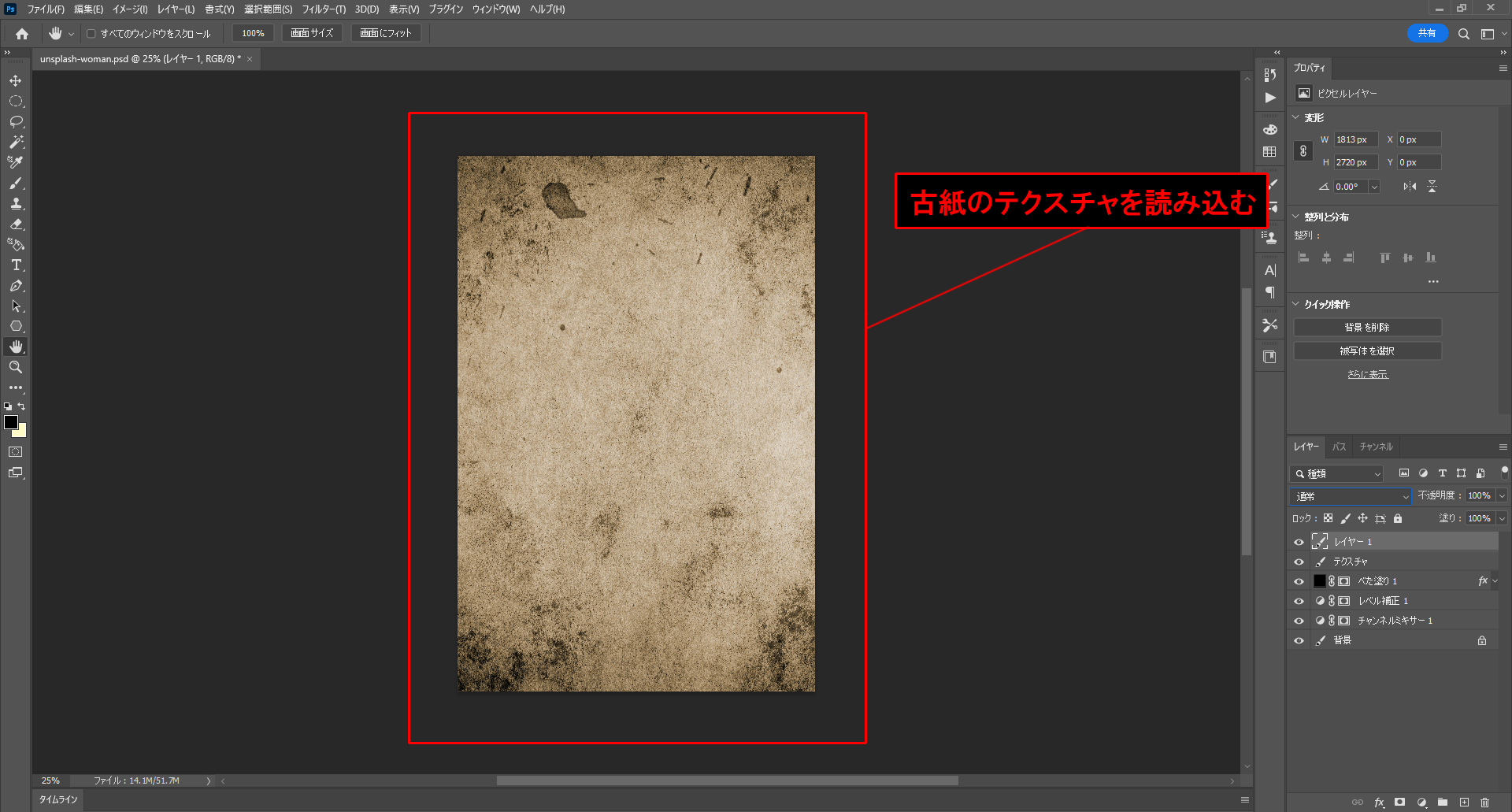Viewport: 1512px width, 812px height.
Task: Open the フィルター(T) menu
Action: click(323, 9)
